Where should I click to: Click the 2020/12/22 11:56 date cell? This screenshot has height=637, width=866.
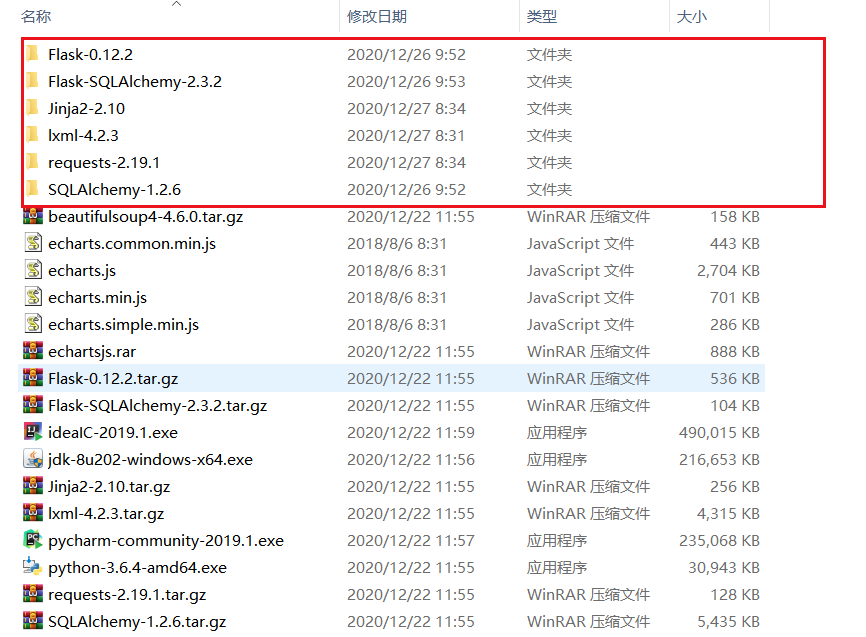click(x=410, y=460)
